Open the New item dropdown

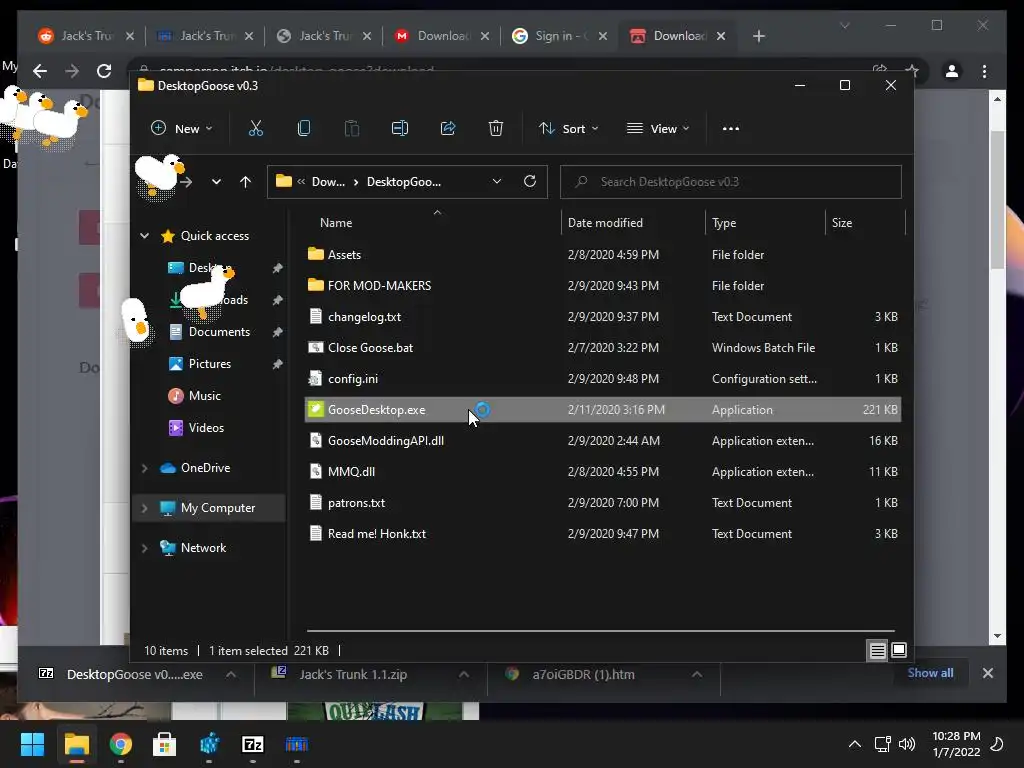[x=182, y=129]
